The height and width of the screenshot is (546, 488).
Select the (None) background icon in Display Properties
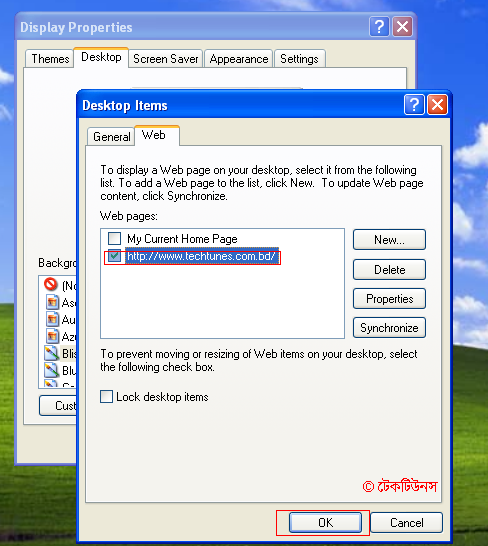click(51, 284)
